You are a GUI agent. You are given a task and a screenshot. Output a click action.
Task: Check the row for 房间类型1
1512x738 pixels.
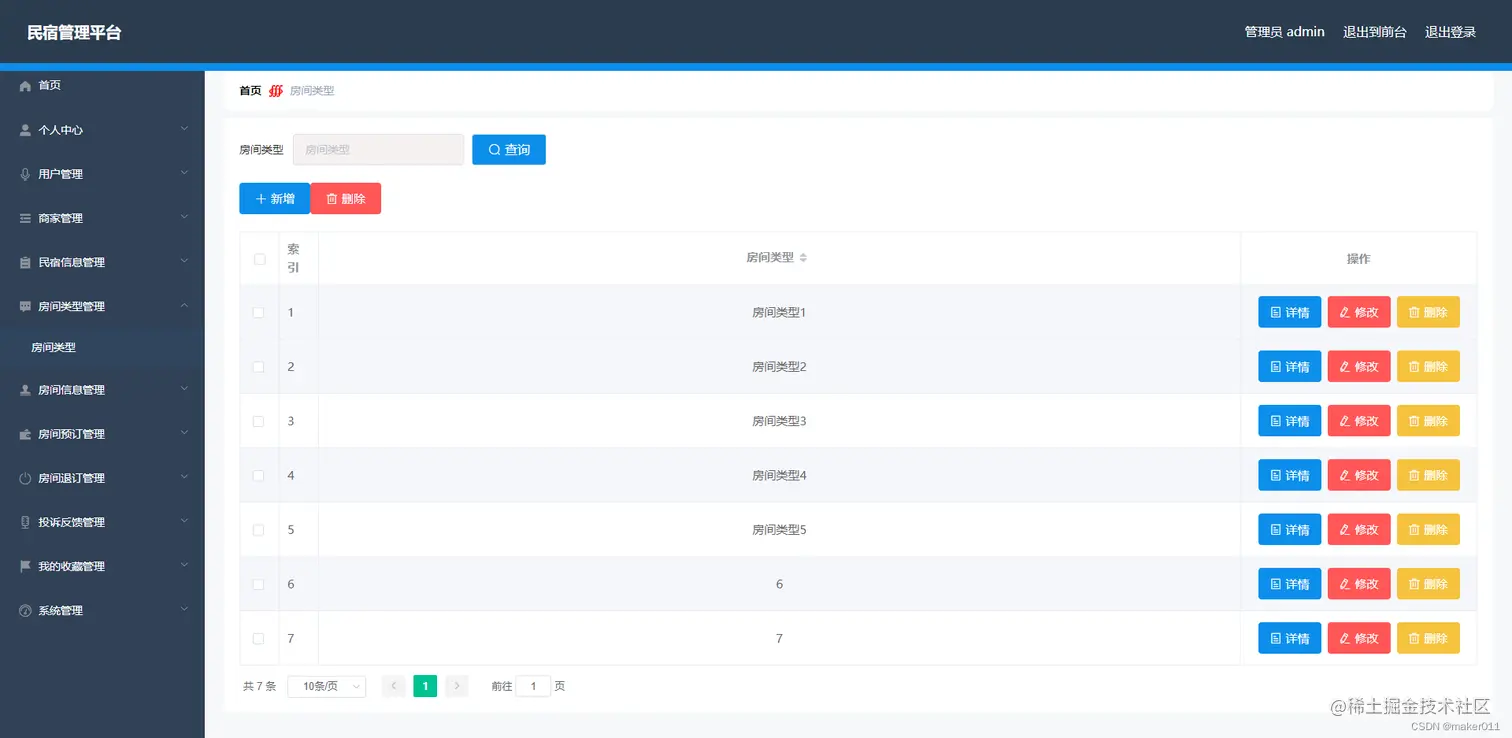[259, 312]
